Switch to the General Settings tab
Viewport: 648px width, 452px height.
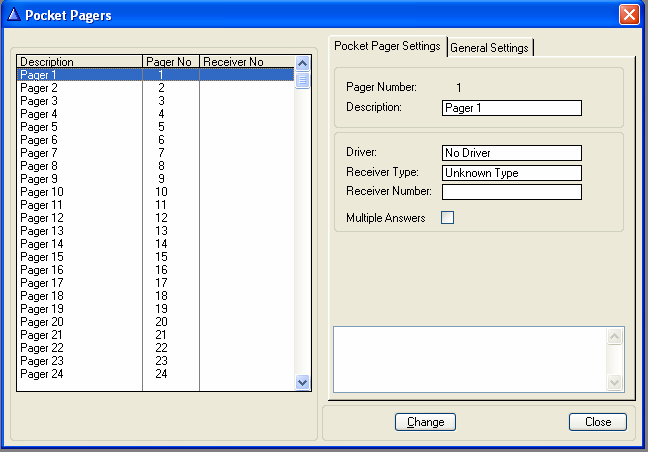489,47
